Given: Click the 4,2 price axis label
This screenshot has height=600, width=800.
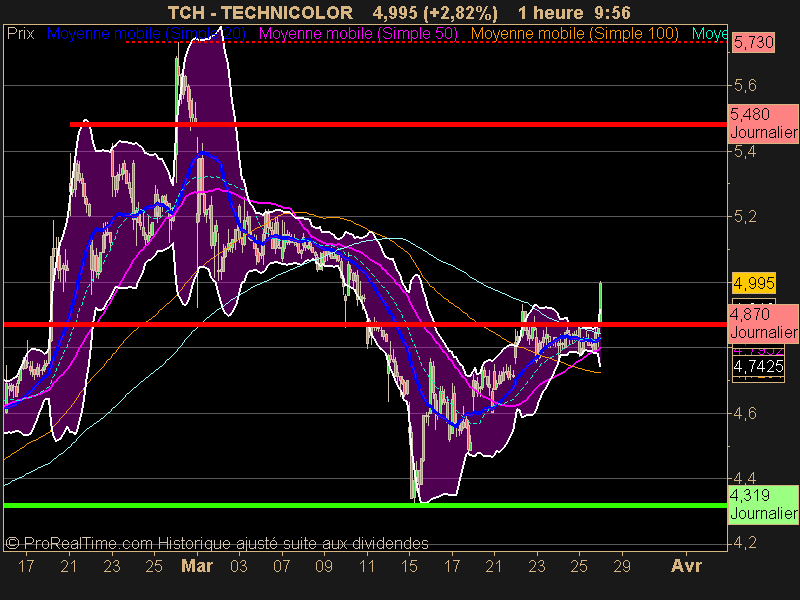Looking at the screenshot, I should [x=745, y=542].
